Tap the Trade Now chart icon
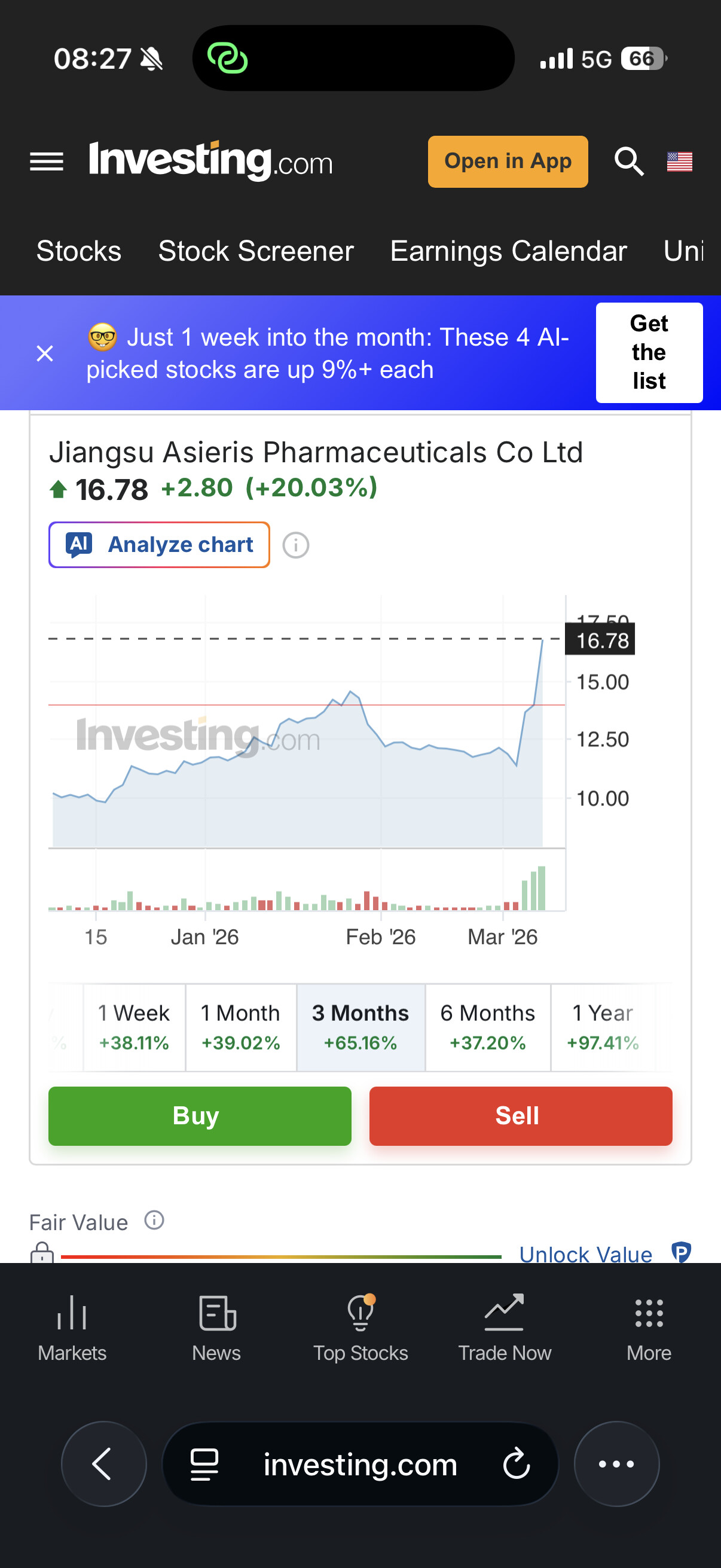Image resolution: width=721 pixels, height=1568 pixels. (x=505, y=1327)
